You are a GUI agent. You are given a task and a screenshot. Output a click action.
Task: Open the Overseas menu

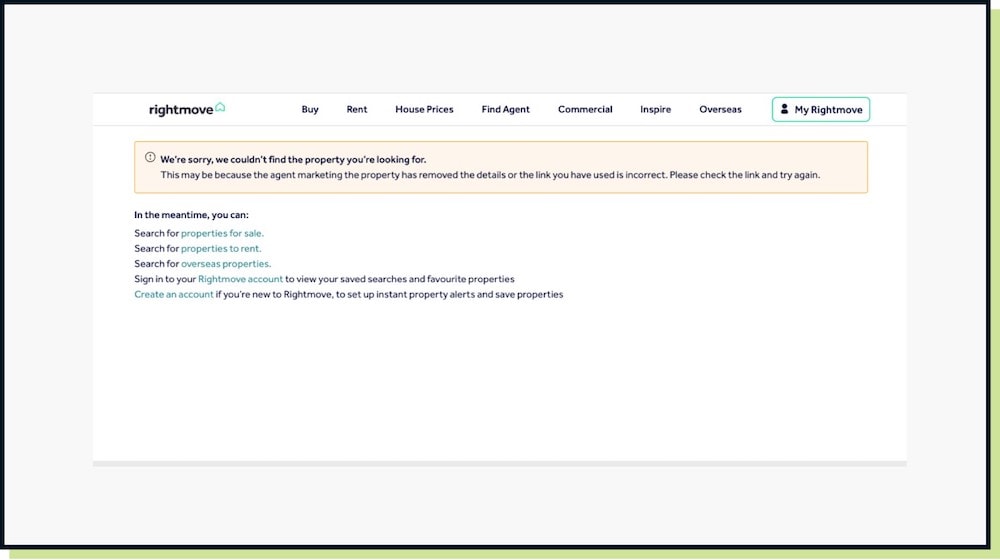point(720,110)
